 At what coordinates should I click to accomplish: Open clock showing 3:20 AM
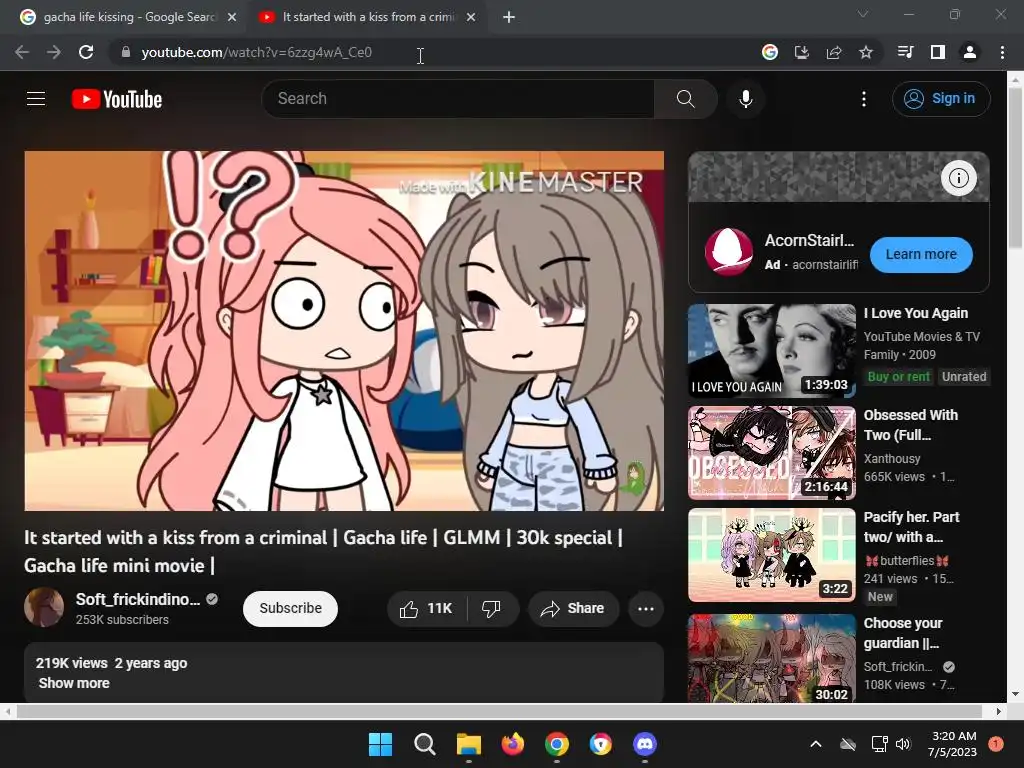click(952, 744)
